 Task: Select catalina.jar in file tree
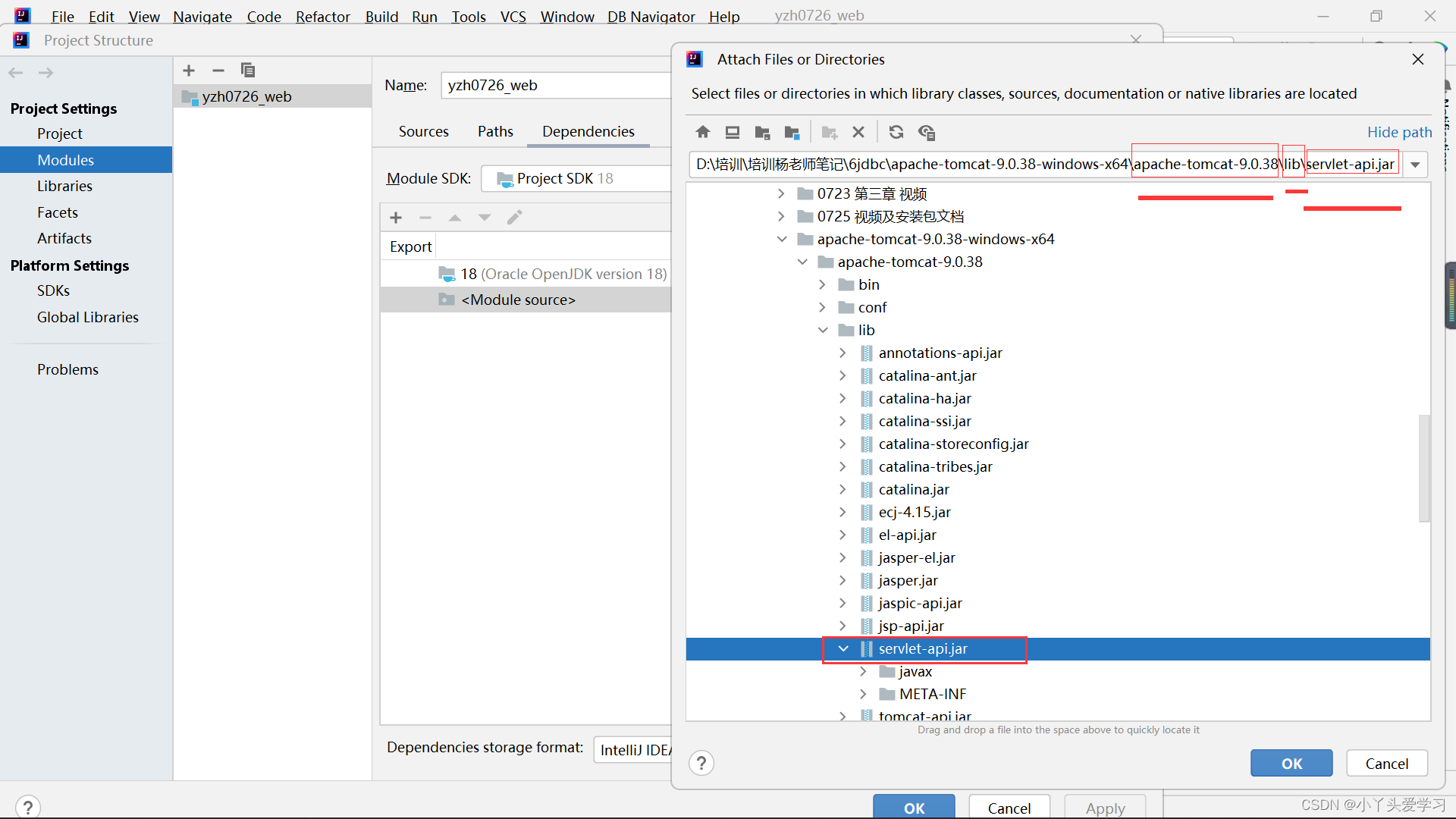coord(914,489)
